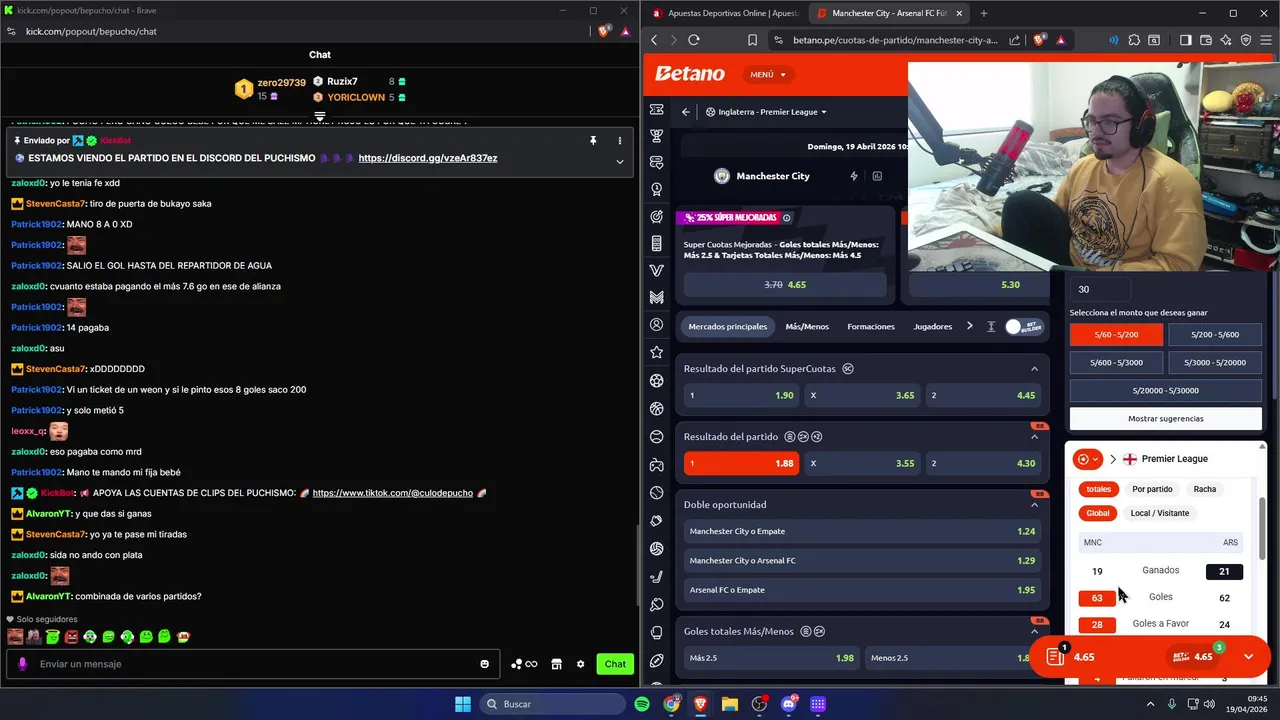Image resolution: width=1280 pixels, height=720 pixels.
Task: Open the tiktok.com/@culodepucho link in chat
Action: pyautogui.click(x=392, y=493)
